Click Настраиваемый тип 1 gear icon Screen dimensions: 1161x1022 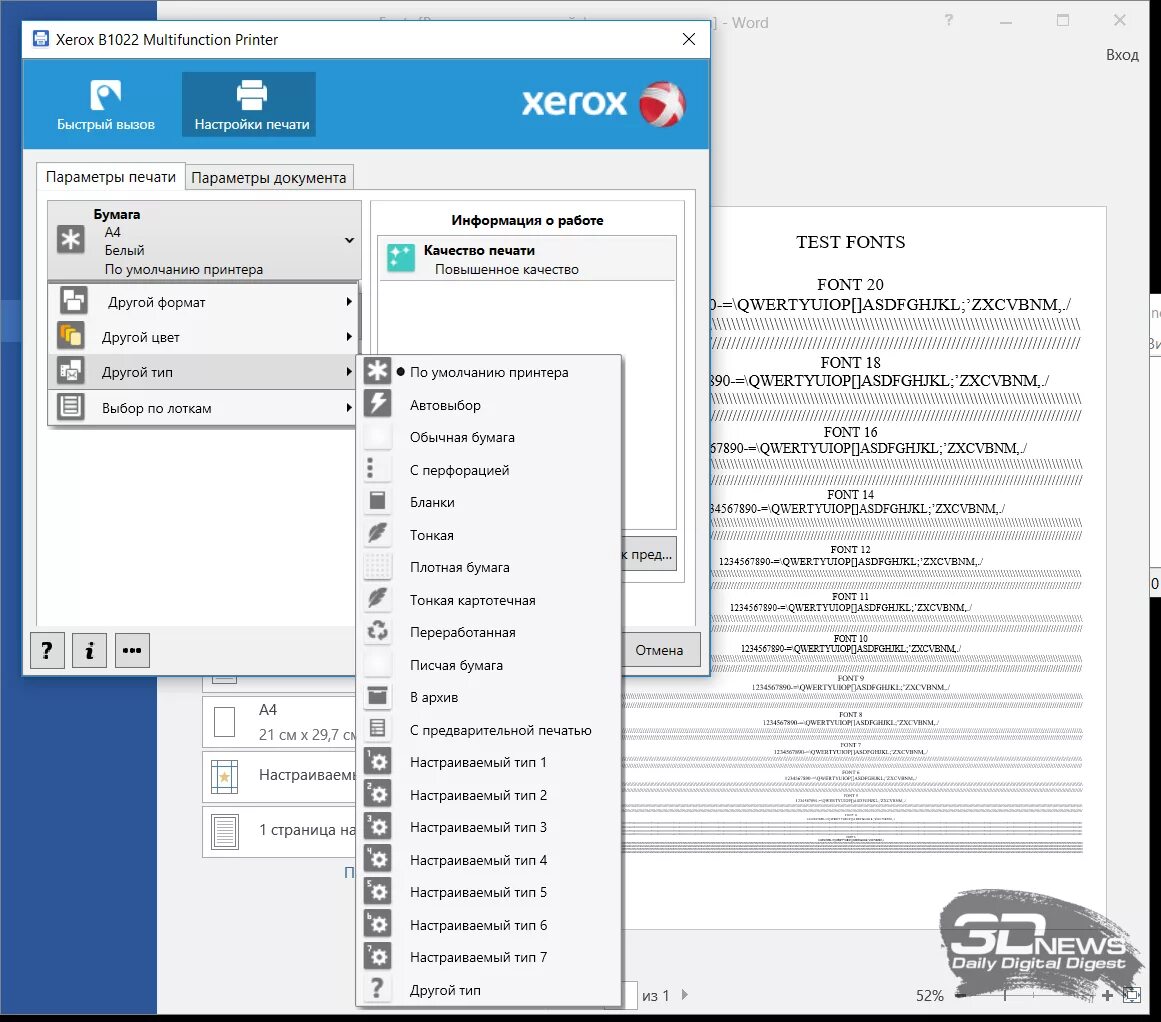(378, 761)
